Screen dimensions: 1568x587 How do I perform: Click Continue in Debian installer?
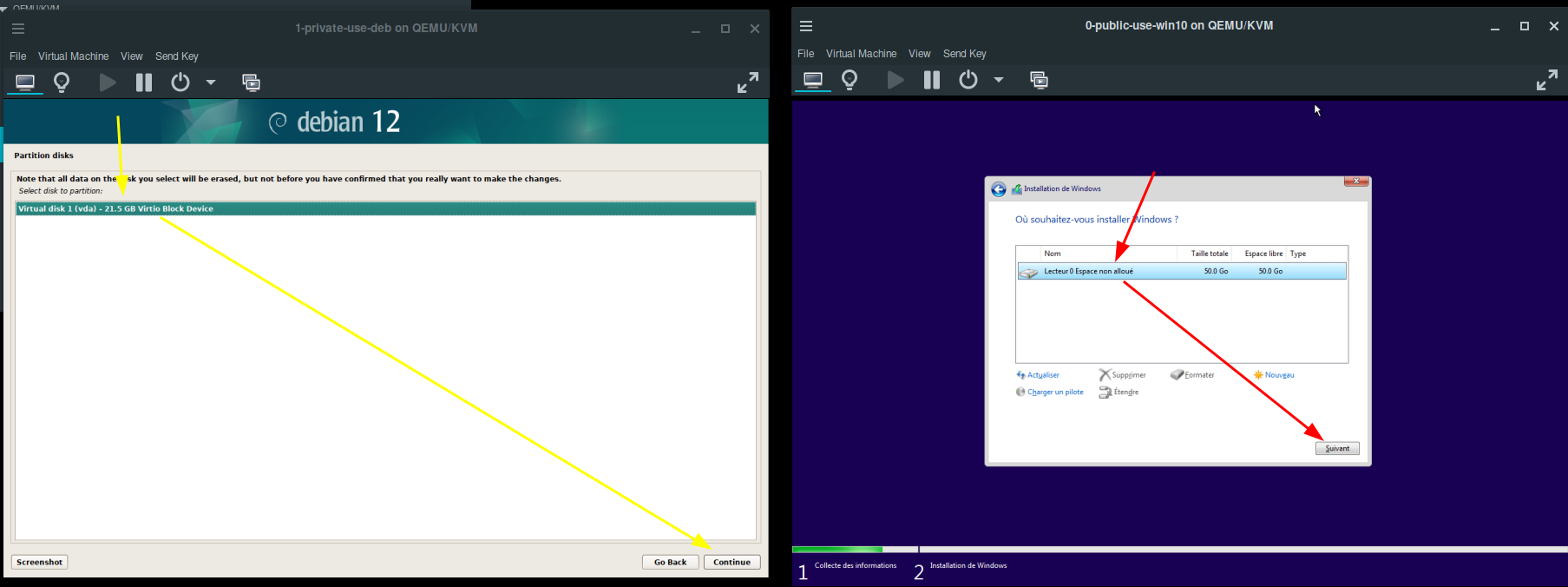tap(732, 562)
